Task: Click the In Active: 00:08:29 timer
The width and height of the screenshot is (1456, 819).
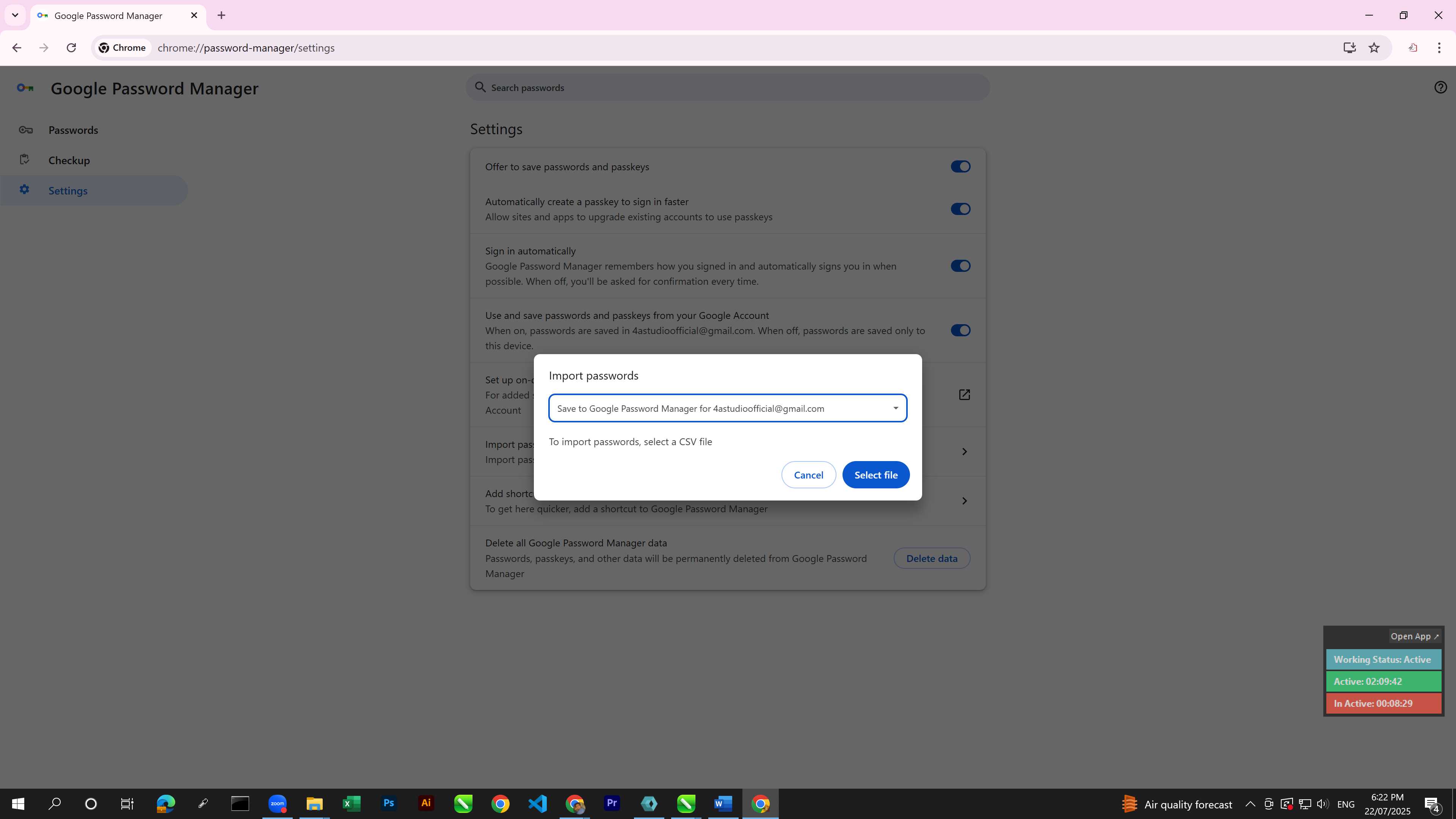Action: pos(1383,704)
